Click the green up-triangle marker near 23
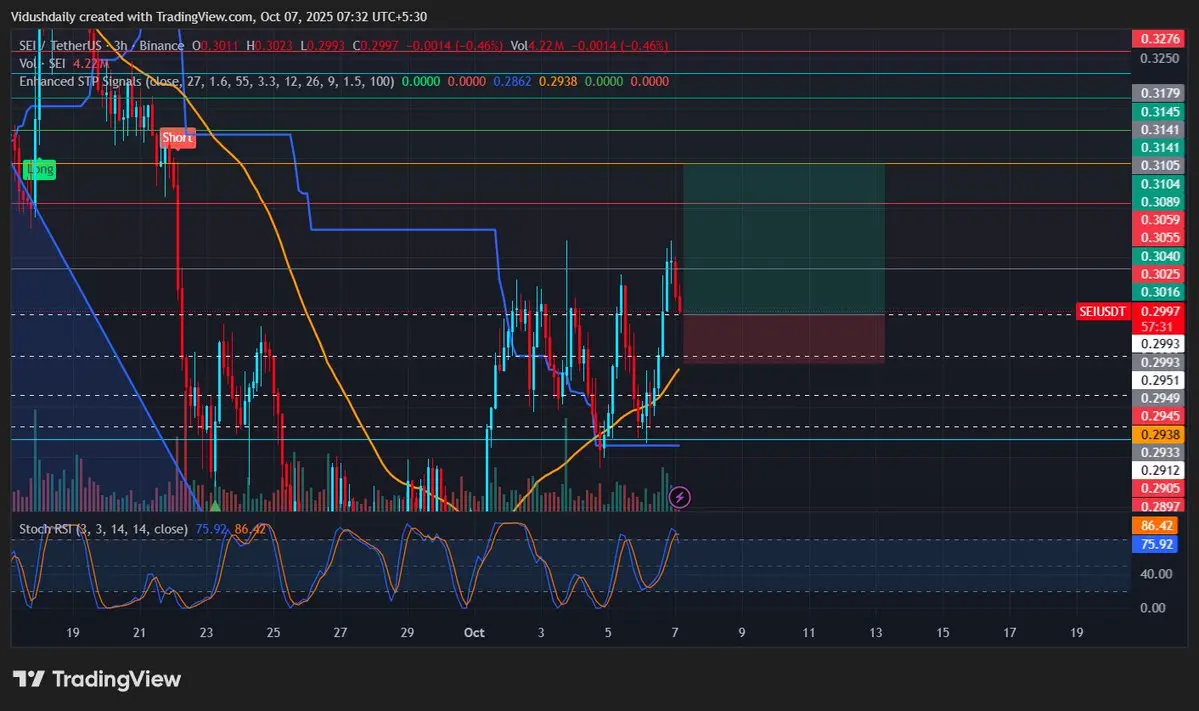1199x711 pixels. pos(215,505)
